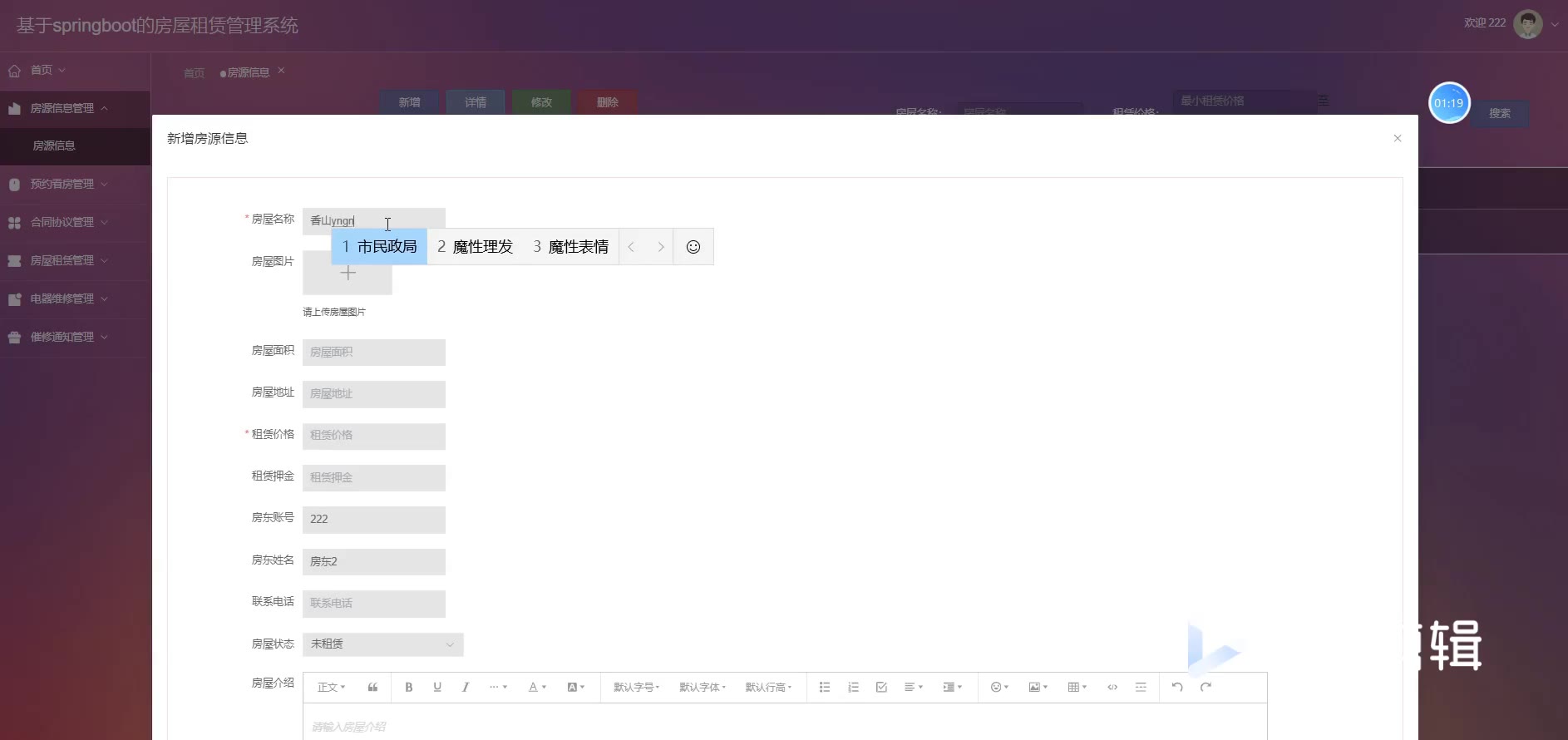Image resolution: width=1568 pixels, height=740 pixels.
Task: Click the plus box to upload a house image
Action: (x=348, y=273)
